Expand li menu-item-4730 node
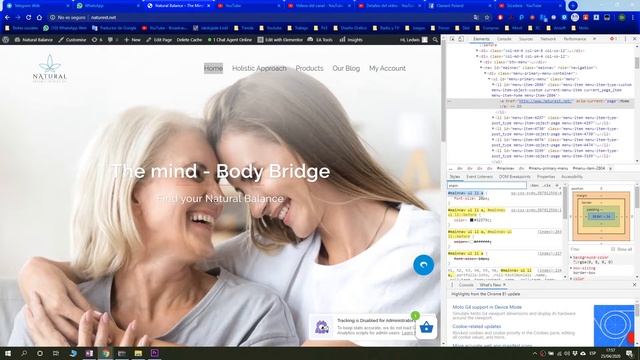The height and width of the screenshot is (360, 640). [493, 129]
